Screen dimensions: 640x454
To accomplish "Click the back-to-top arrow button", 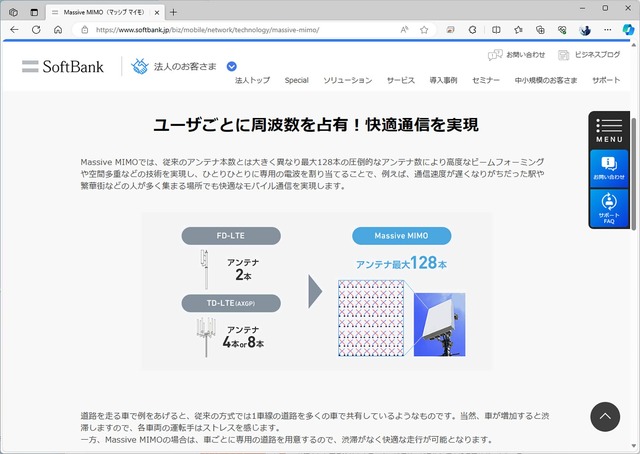I will pos(605,416).
